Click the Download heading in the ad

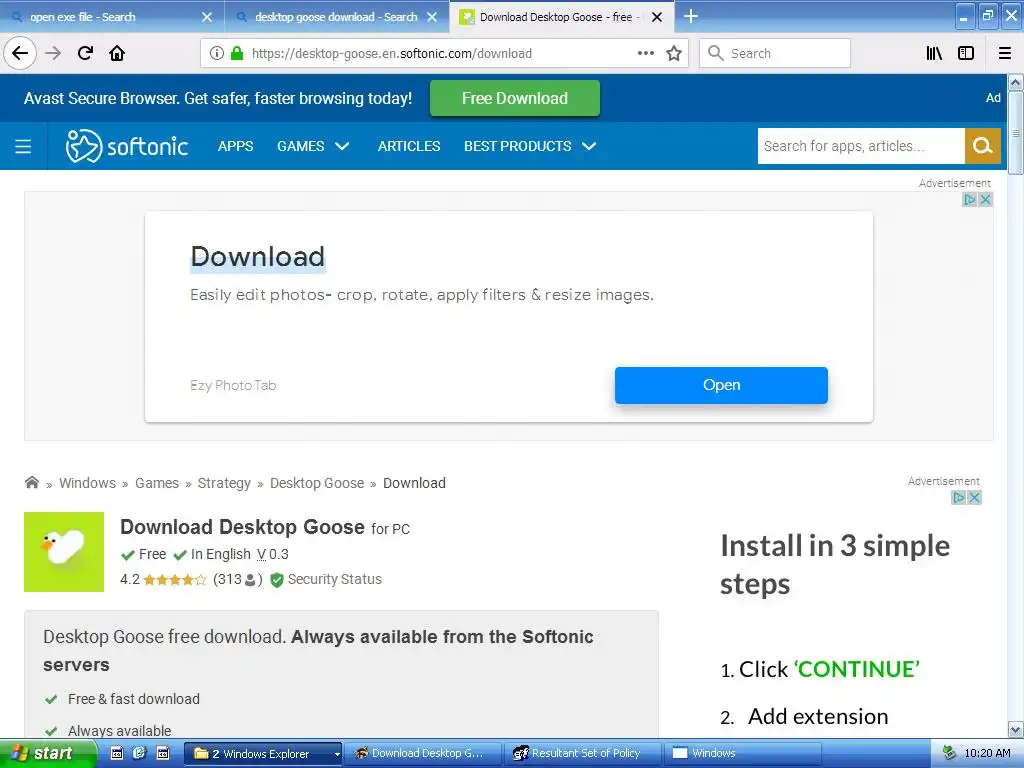[x=257, y=257]
